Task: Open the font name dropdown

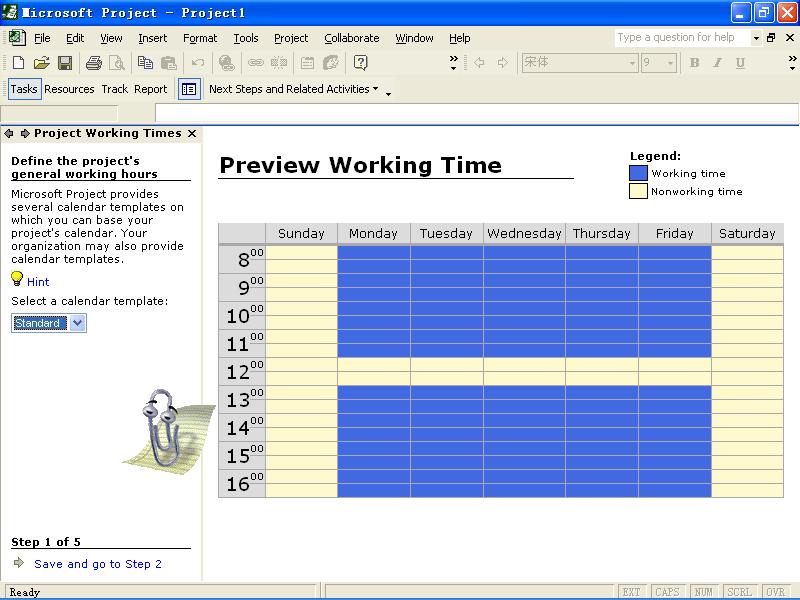Action: click(x=632, y=63)
